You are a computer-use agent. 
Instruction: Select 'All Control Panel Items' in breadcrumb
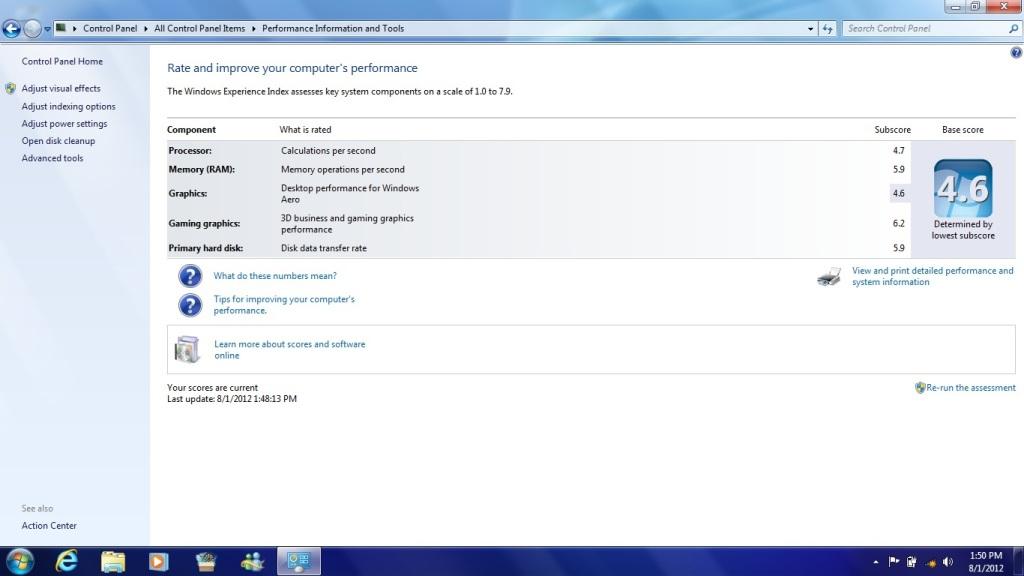tap(199, 29)
